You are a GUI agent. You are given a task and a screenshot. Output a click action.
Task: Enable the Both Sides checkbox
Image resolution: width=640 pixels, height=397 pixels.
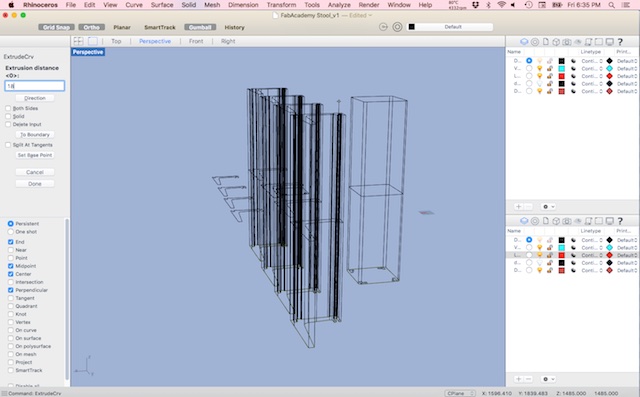8,108
